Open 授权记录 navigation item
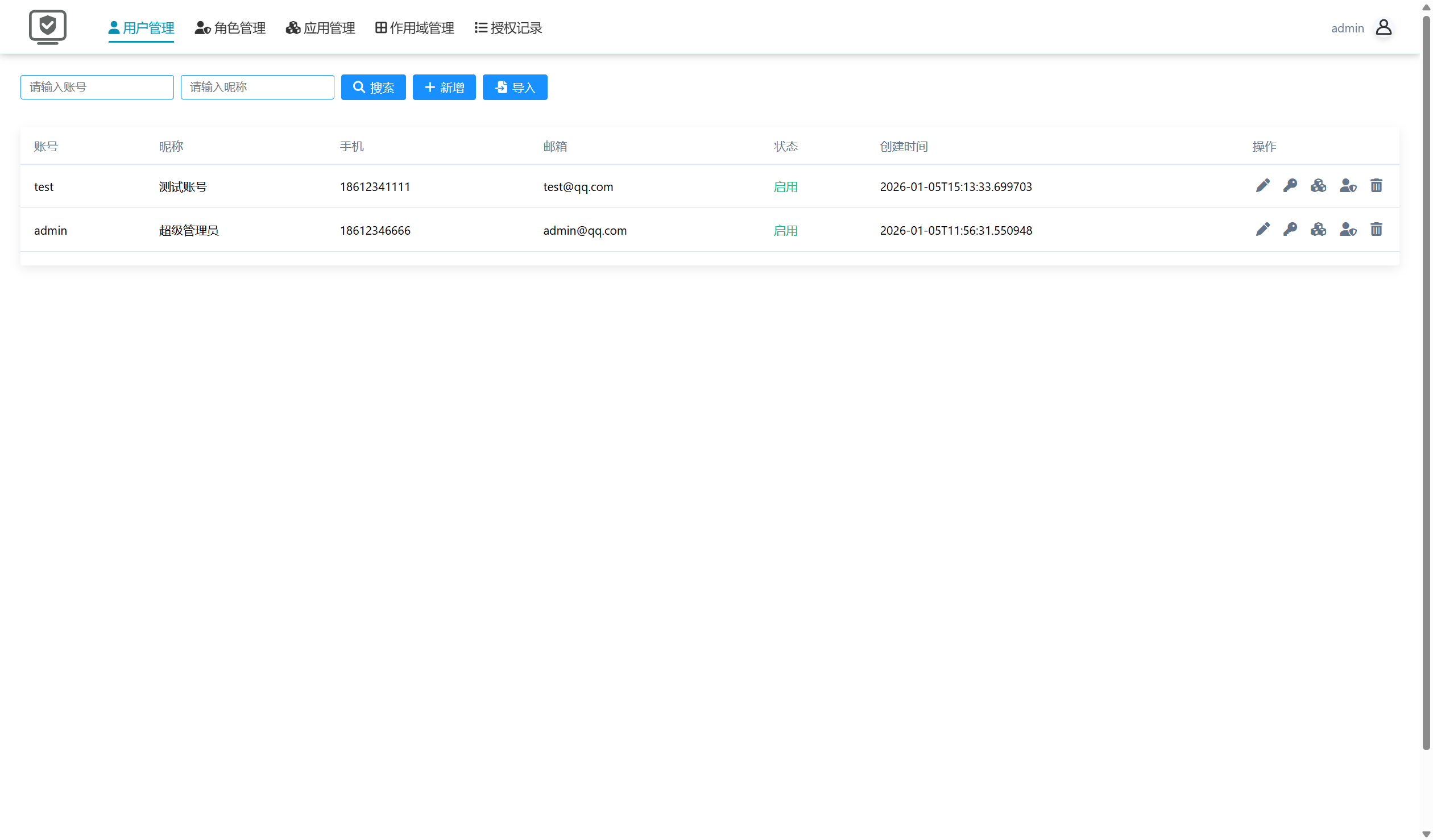1433x840 pixels. tap(508, 28)
